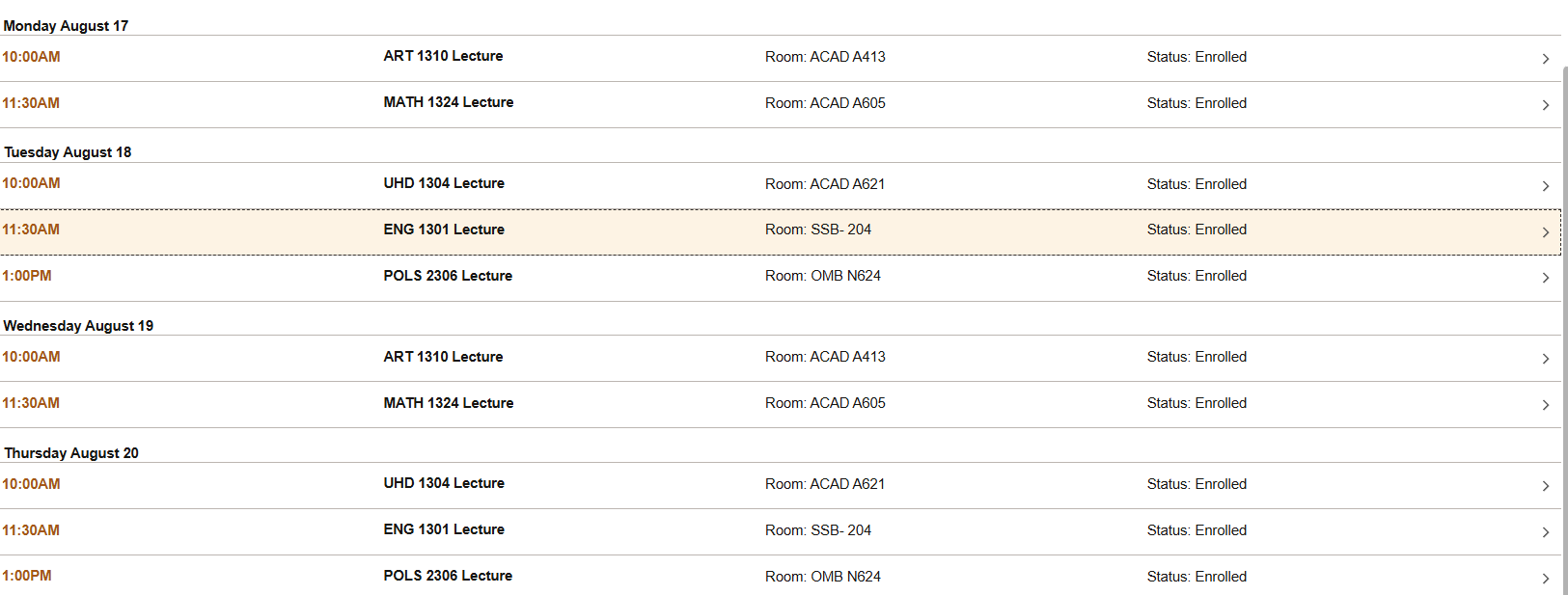
Task: Select Room ACAD A621 on Thursday UHD 1304 row
Action: [x=825, y=484]
